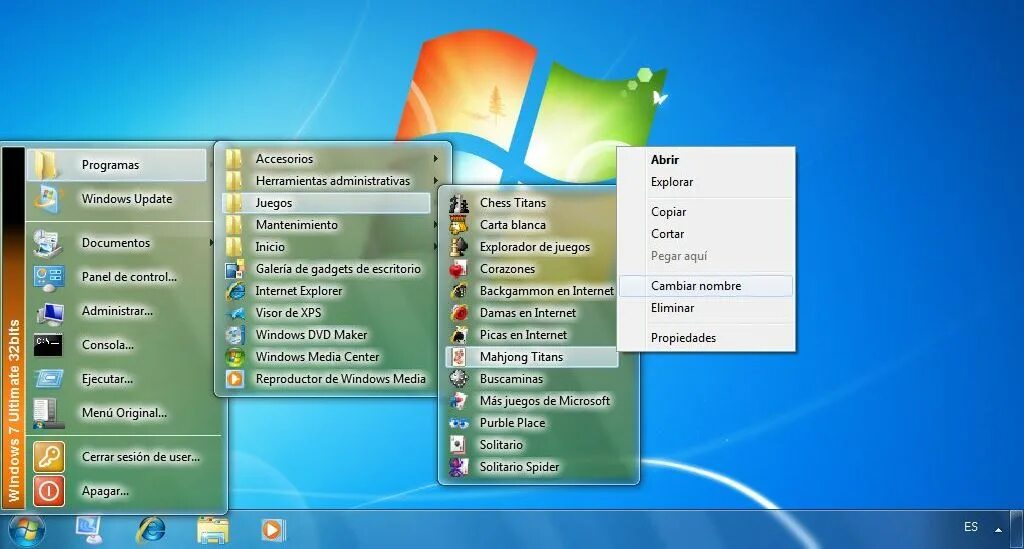
Task: Click the Panel de control icon
Action: [48, 277]
